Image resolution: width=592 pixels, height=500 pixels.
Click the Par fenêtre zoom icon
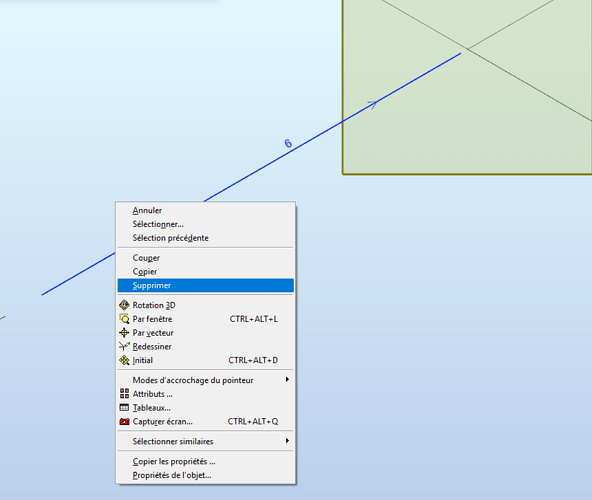tap(124, 319)
